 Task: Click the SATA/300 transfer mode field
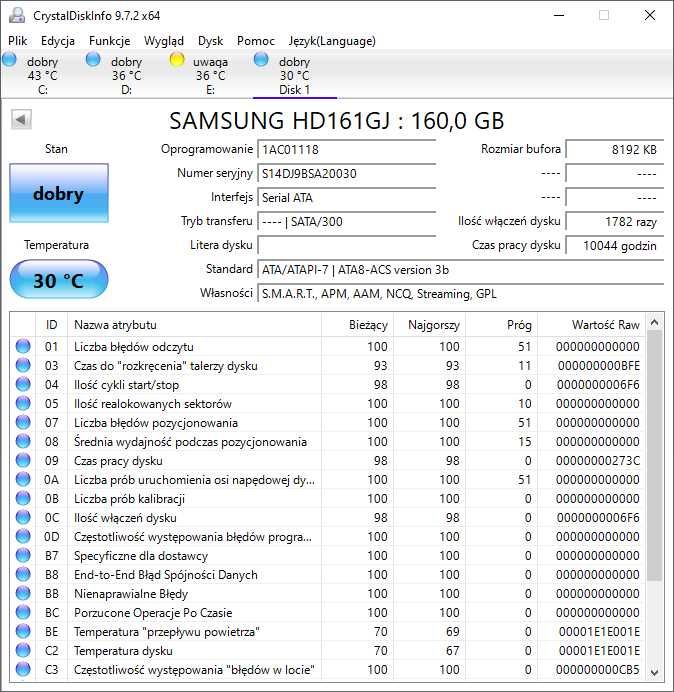tap(347, 222)
